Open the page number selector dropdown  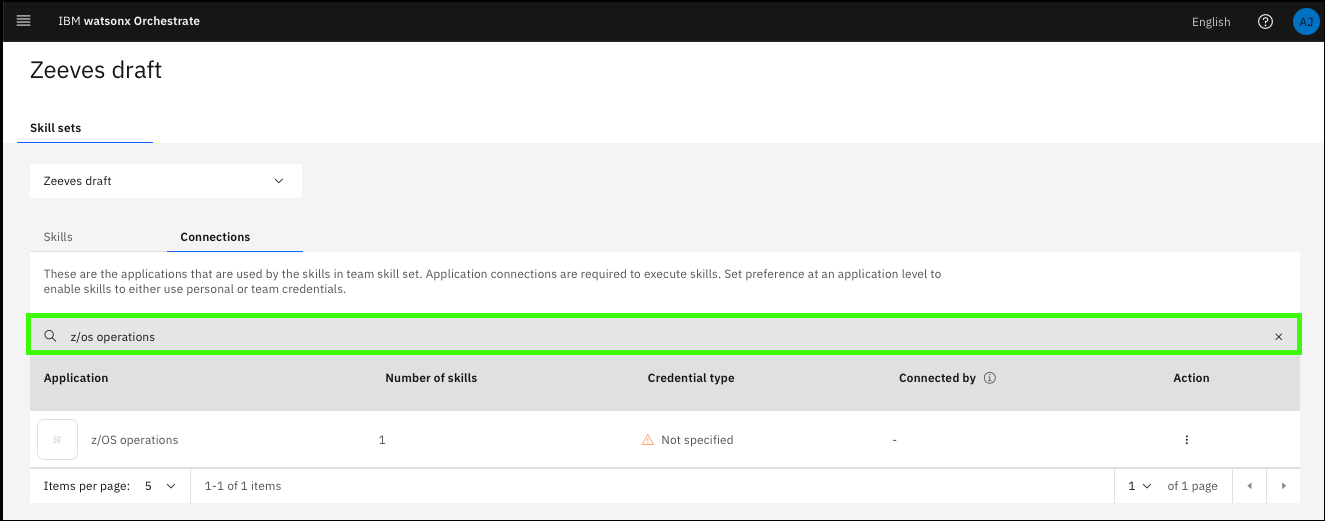(1139, 486)
